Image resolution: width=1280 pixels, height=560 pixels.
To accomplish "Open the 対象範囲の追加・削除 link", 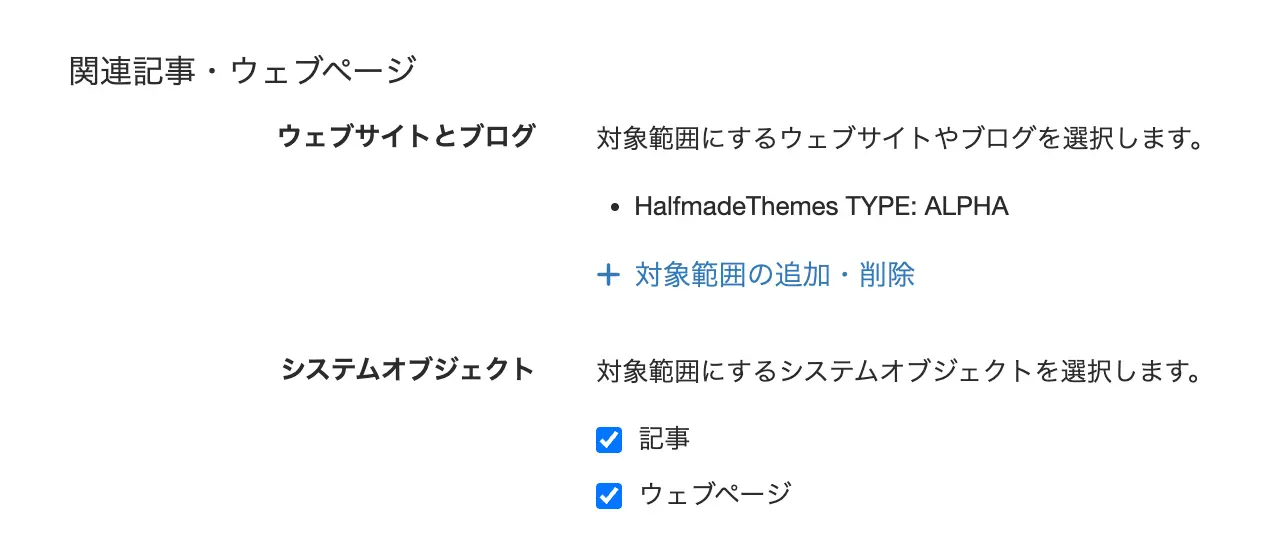I will [x=774, y=275].
